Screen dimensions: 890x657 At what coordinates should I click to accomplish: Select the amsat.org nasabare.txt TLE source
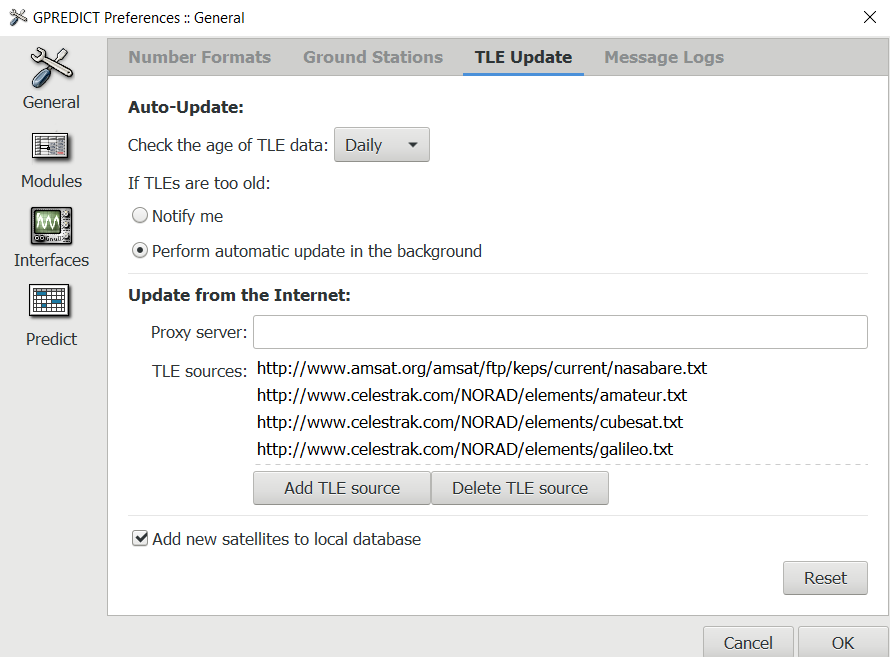point(481,368)
